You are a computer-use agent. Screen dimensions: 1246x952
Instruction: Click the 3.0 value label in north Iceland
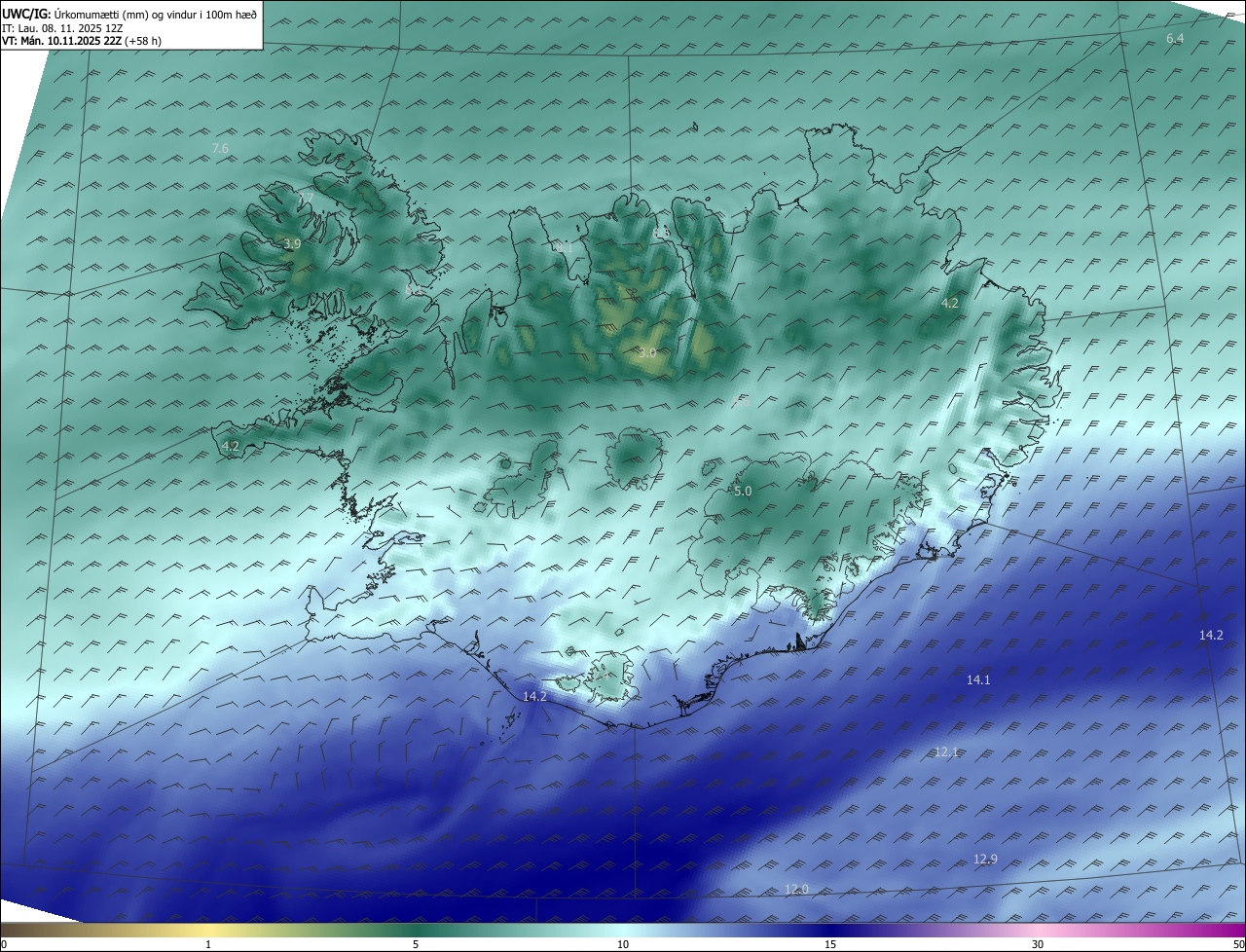coord(647,352)
